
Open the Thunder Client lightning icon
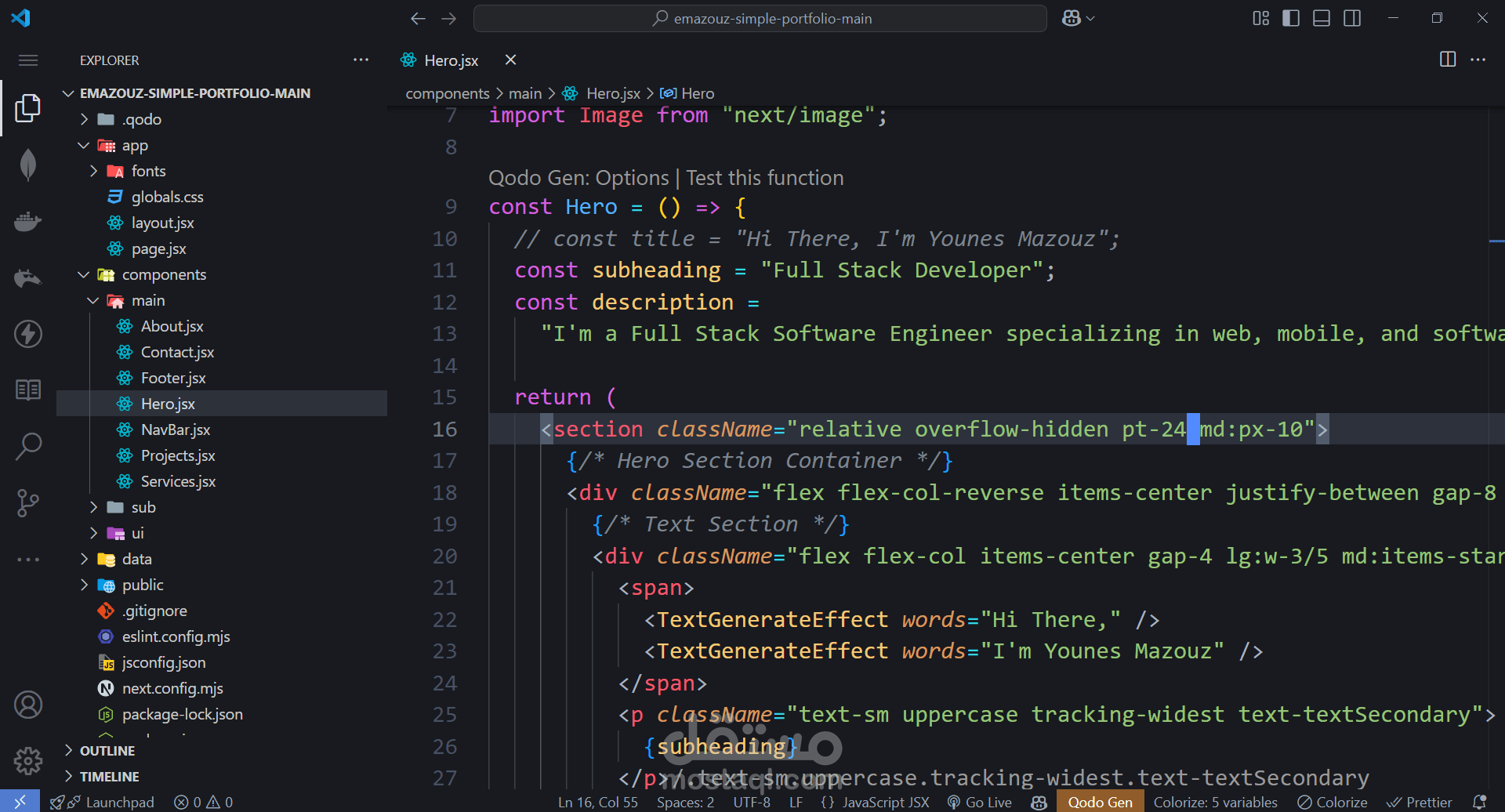coord(28,334)
